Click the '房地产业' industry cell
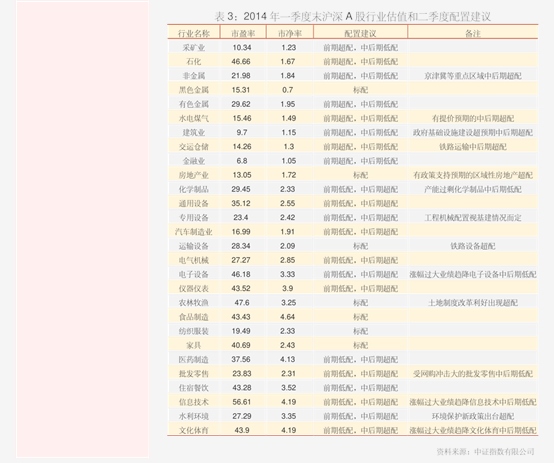 (x=194, y=175)
